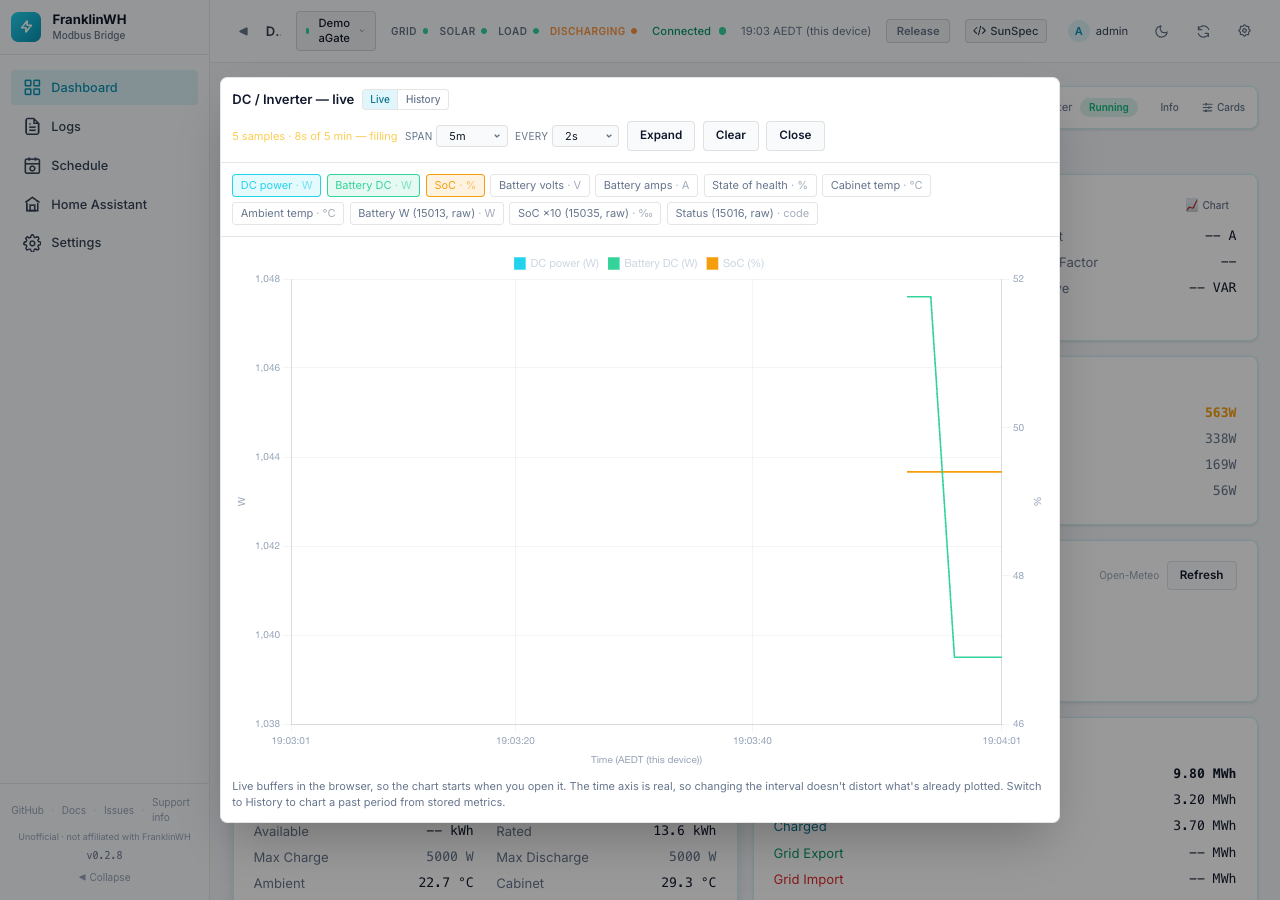Viewport: 1280px width, 900px height.
Task: Click the Dashboard grid icon in sidebar
Action: click(32, 88)
